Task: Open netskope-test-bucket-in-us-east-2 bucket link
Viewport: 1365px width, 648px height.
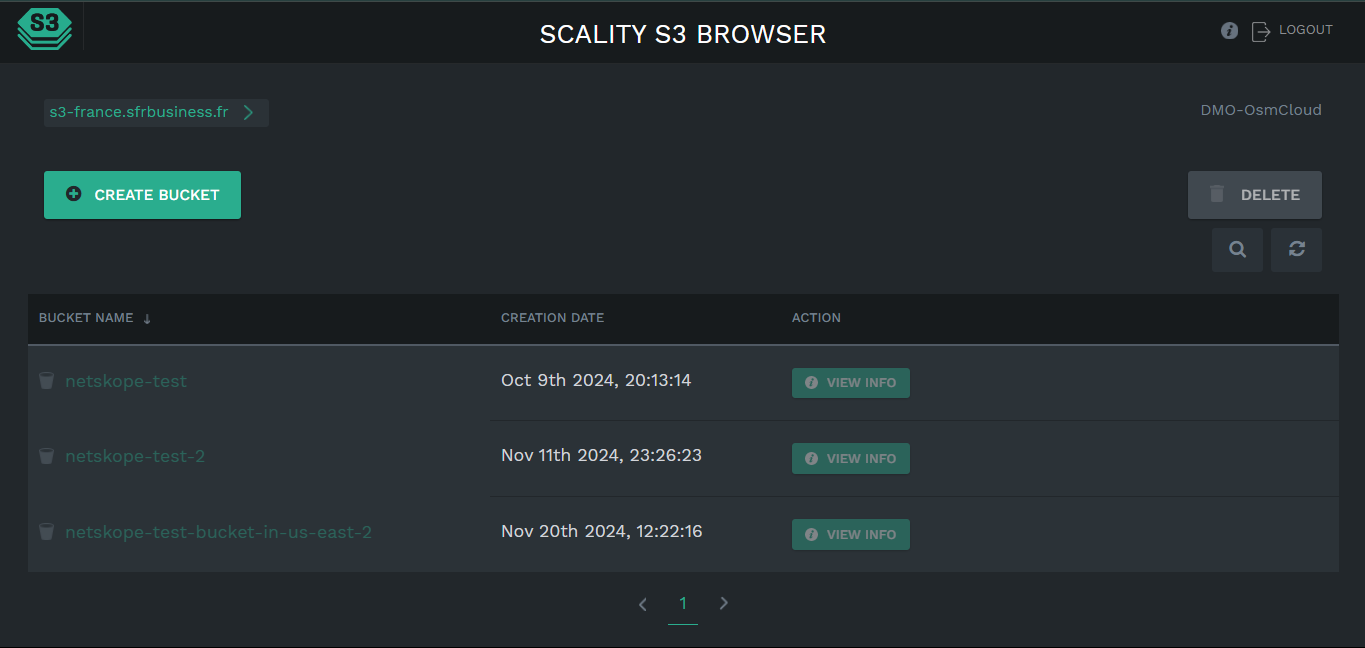Action: click(218, 532)
